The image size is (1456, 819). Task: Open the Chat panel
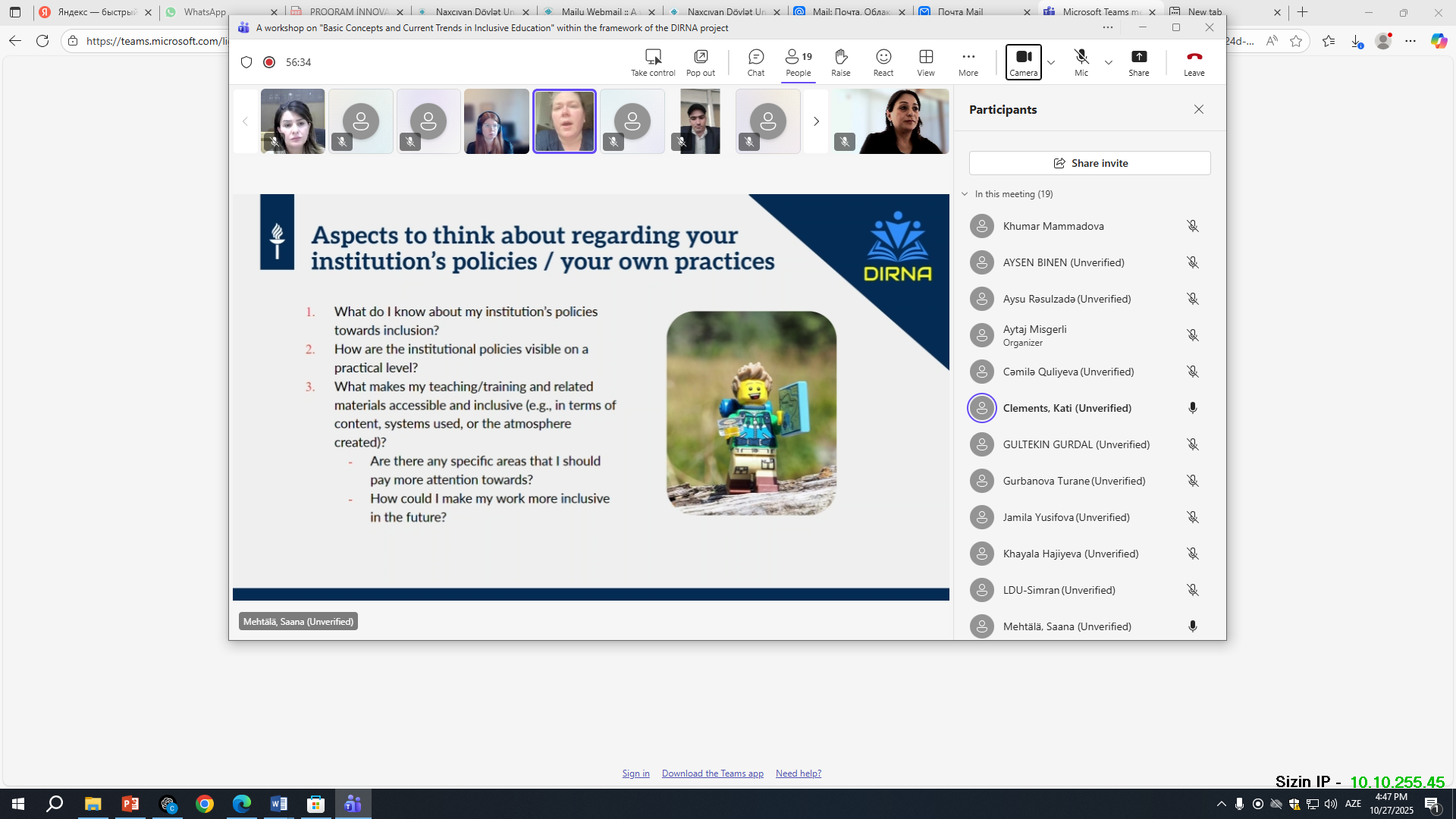coord(755,62)
